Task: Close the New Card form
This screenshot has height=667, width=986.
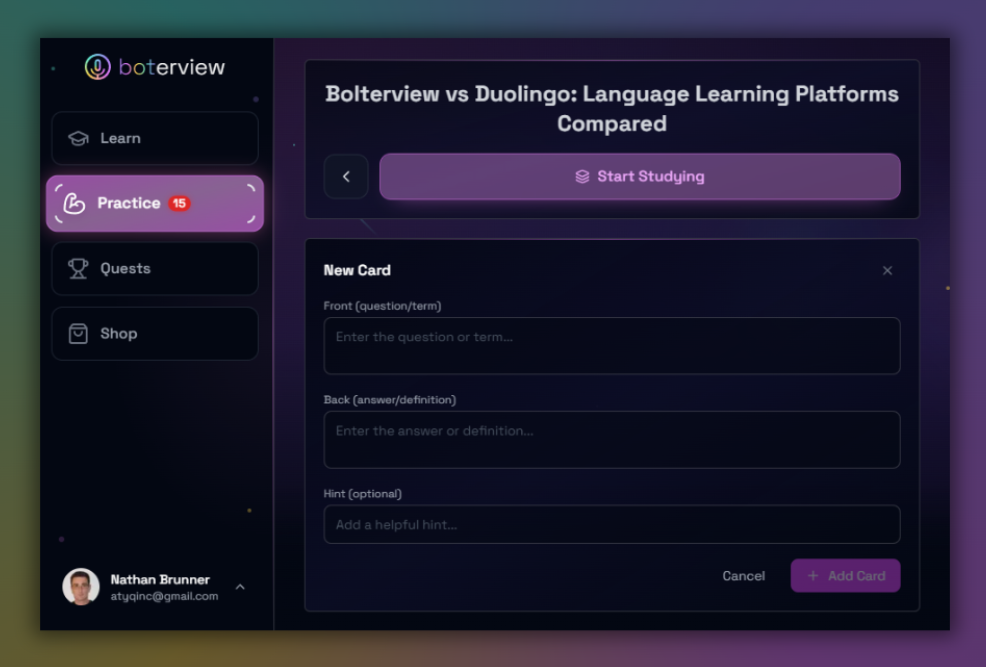Action: coord(887,270)
